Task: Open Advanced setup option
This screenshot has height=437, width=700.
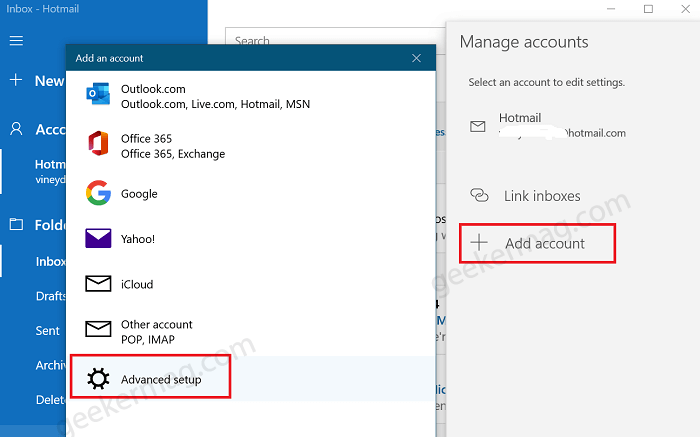Action: (251, 379)
